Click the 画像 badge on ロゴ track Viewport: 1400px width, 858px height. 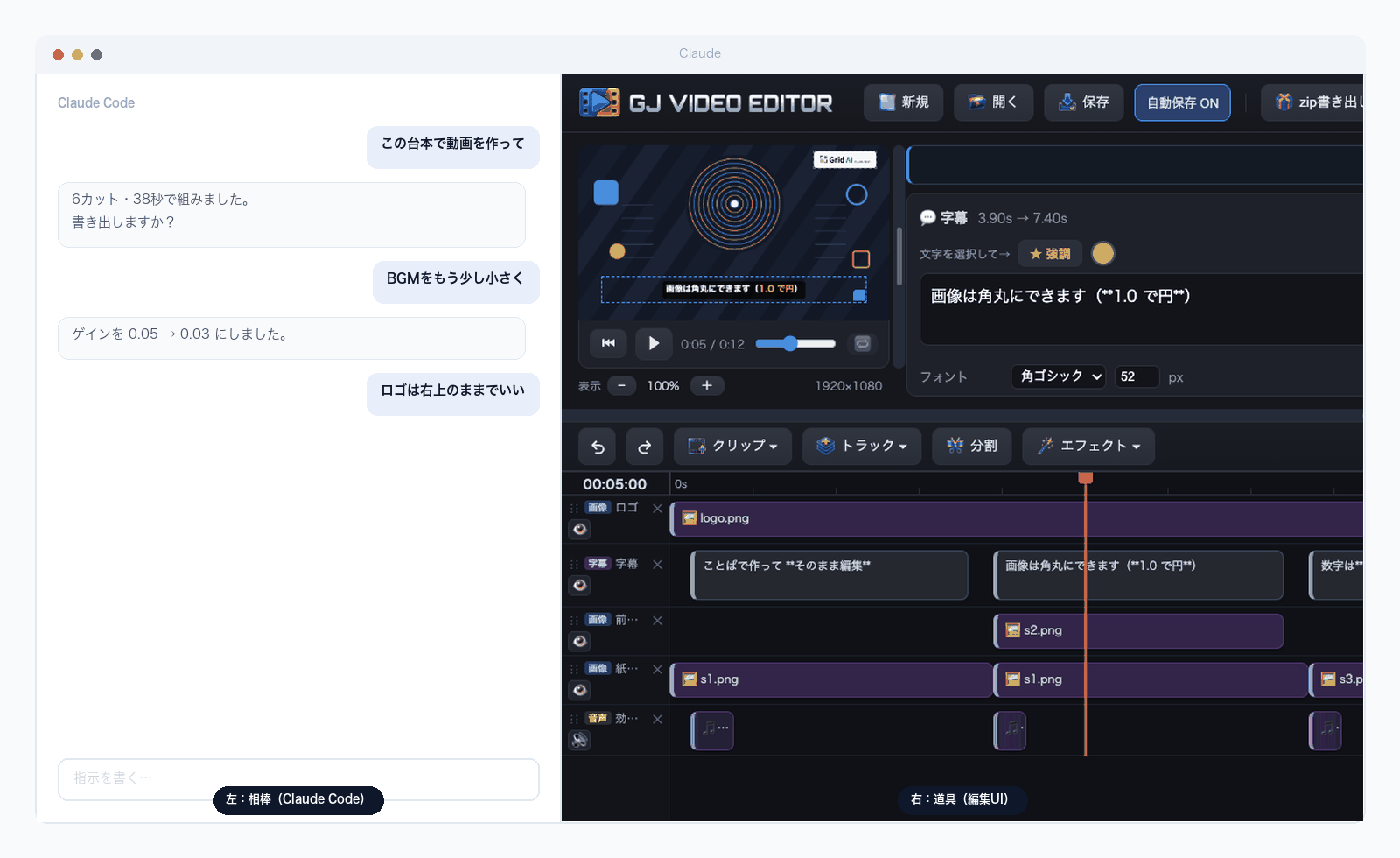[598, 508]
